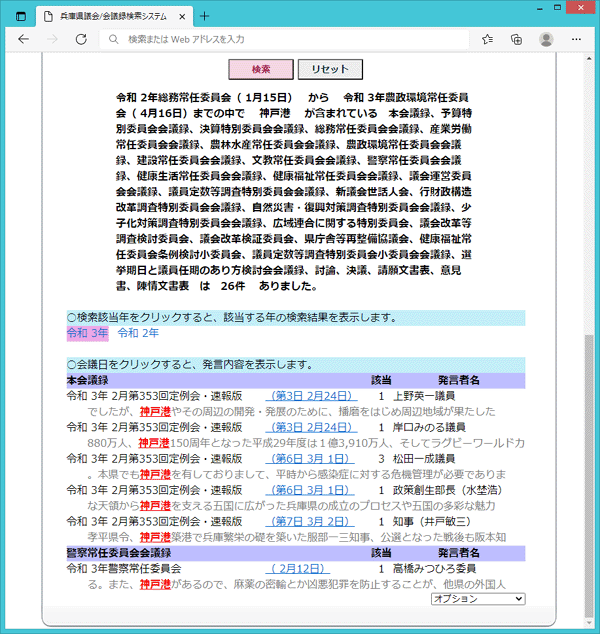Screen dimensions: 600x634
Task: Click speaker name 高橋みつひろ委員
Action: 434,569
